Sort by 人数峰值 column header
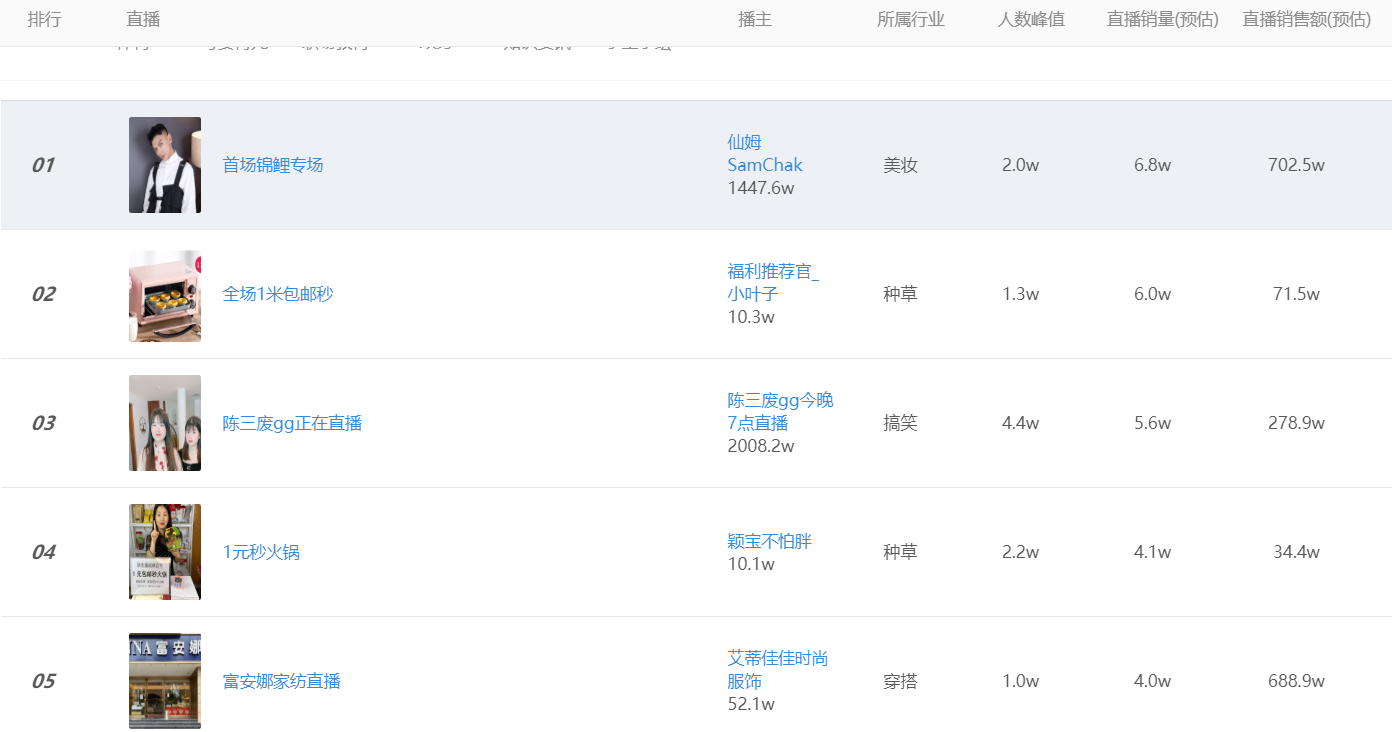 (1031, 19)
